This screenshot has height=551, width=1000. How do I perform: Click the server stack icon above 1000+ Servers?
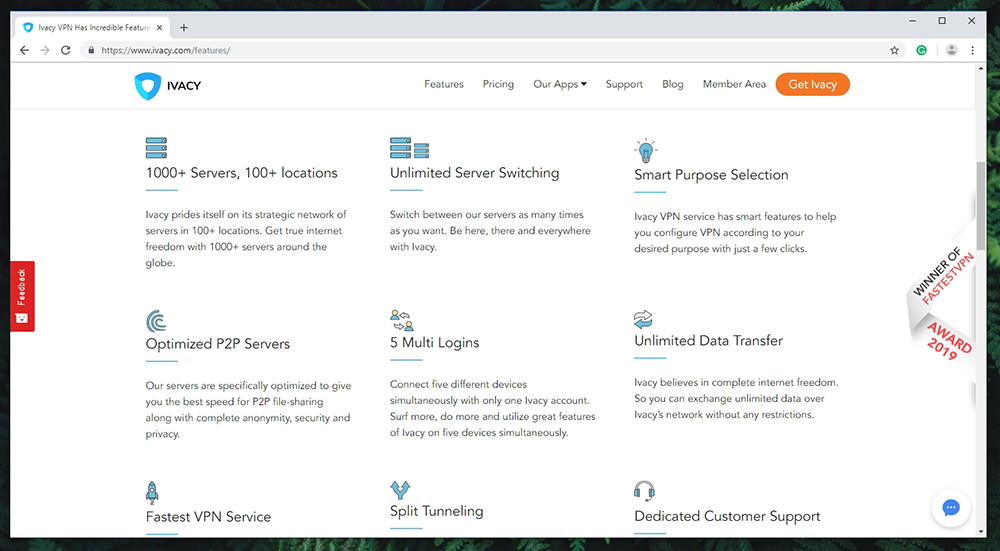coord(156,147)
